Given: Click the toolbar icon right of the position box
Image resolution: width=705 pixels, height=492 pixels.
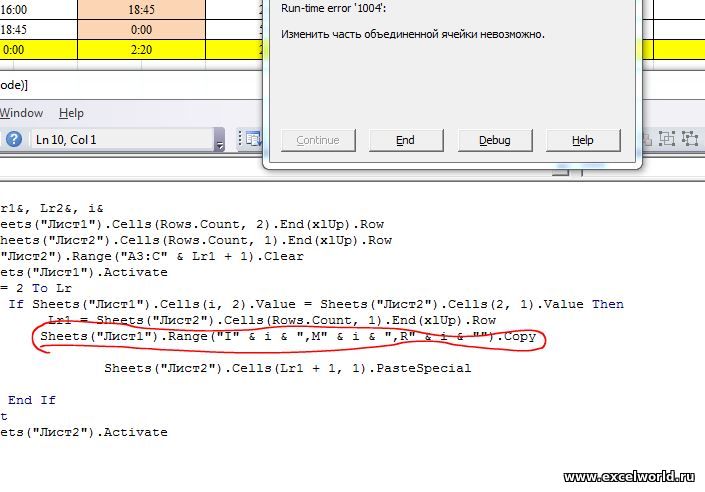Looking at the screenshot, I should click(252, 140).
